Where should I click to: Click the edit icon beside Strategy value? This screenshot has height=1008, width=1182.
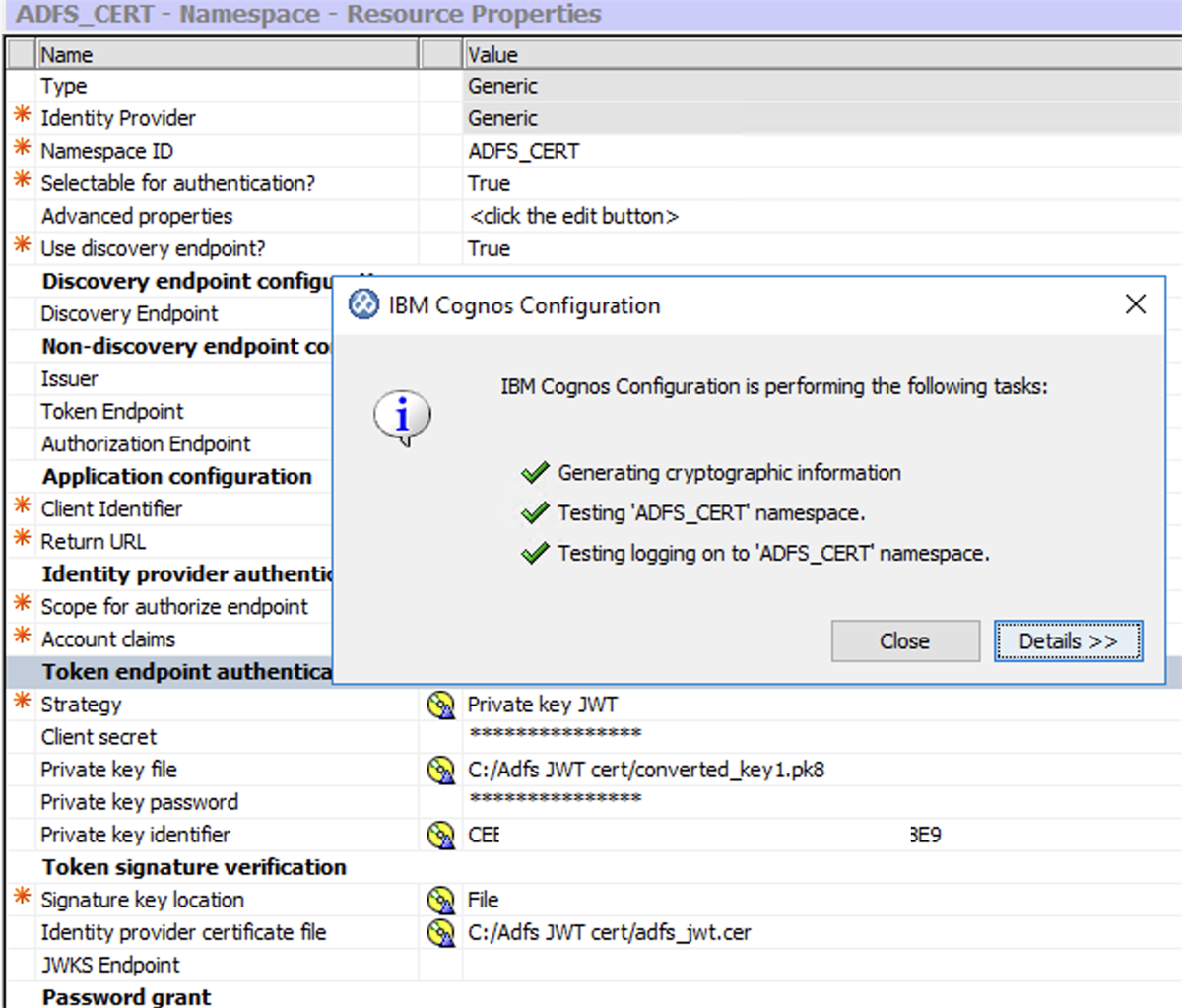tap(440, 705)
